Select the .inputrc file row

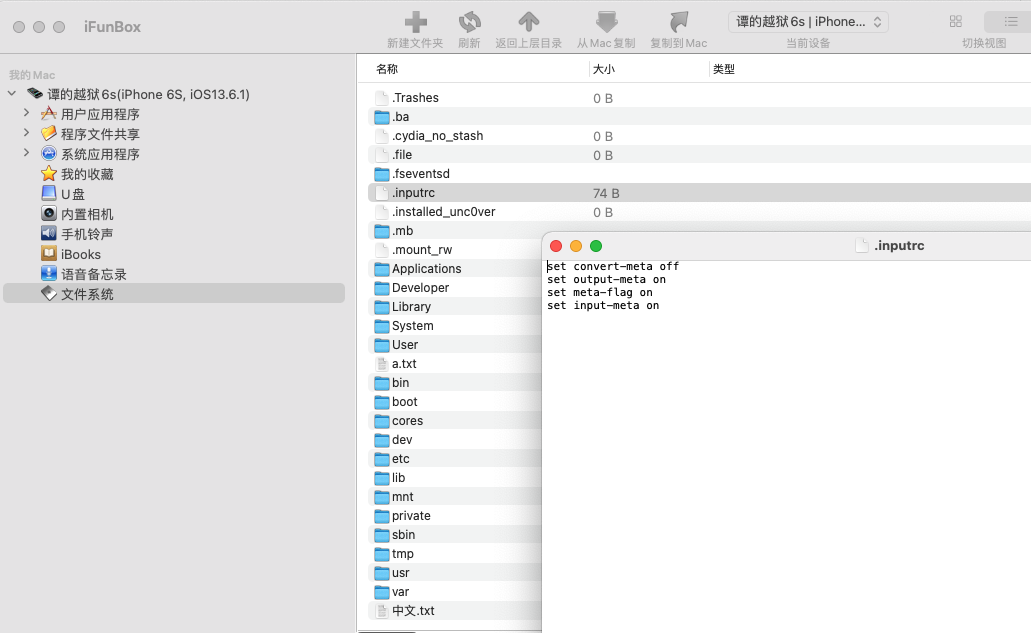[699, 193]
